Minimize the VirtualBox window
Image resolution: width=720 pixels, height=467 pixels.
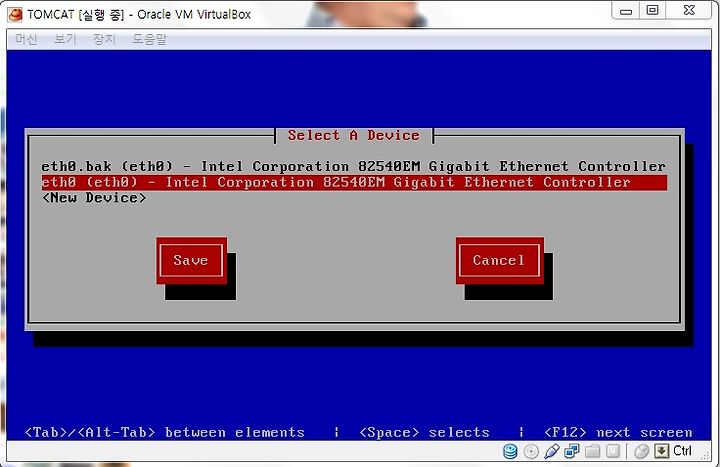(x=626, y=11)
